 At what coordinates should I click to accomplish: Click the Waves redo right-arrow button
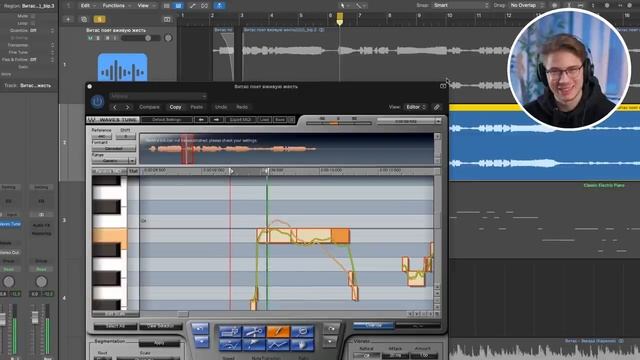216,120
